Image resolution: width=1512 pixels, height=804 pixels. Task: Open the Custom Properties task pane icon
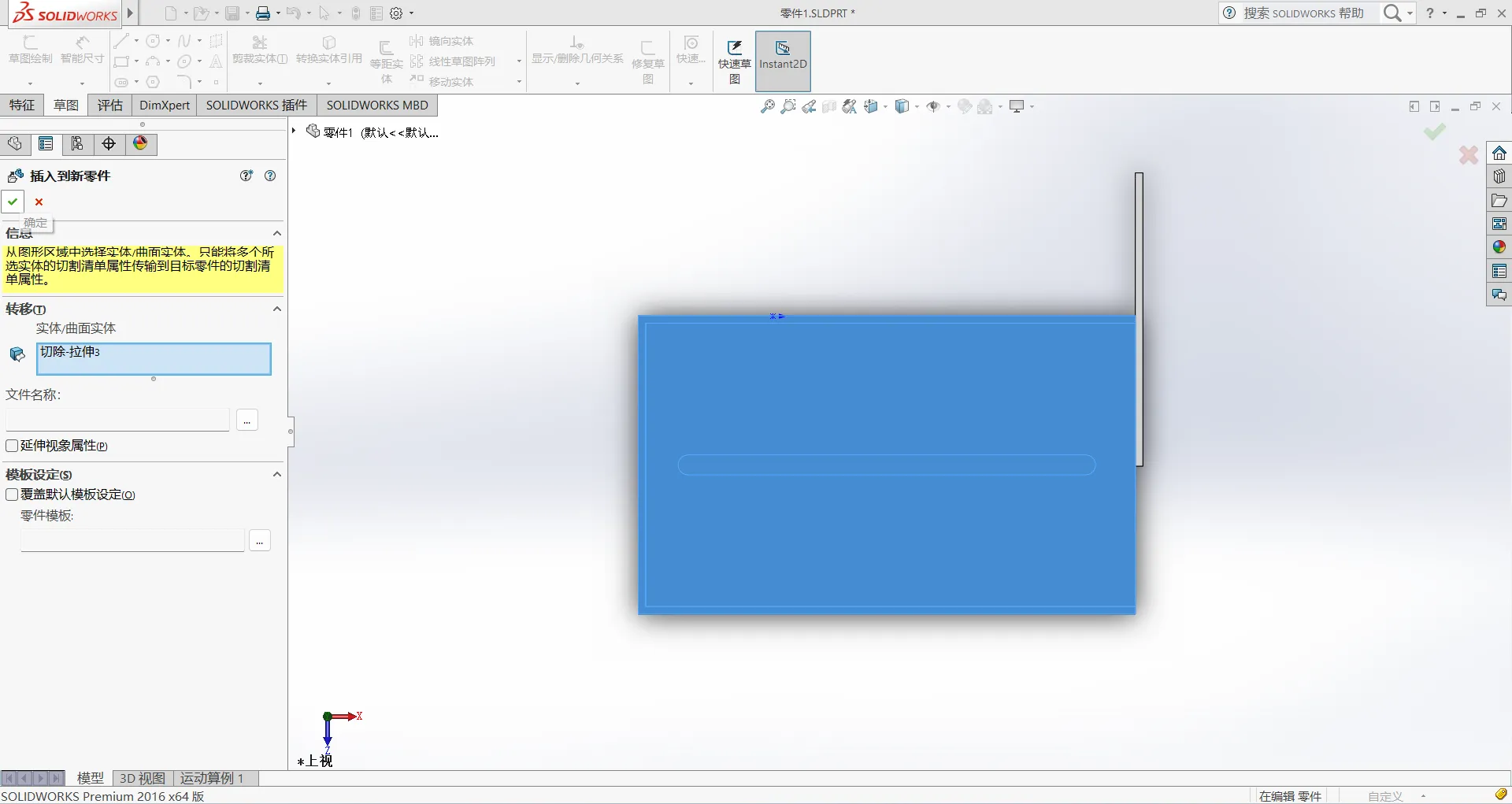[x=1499, y=271]
